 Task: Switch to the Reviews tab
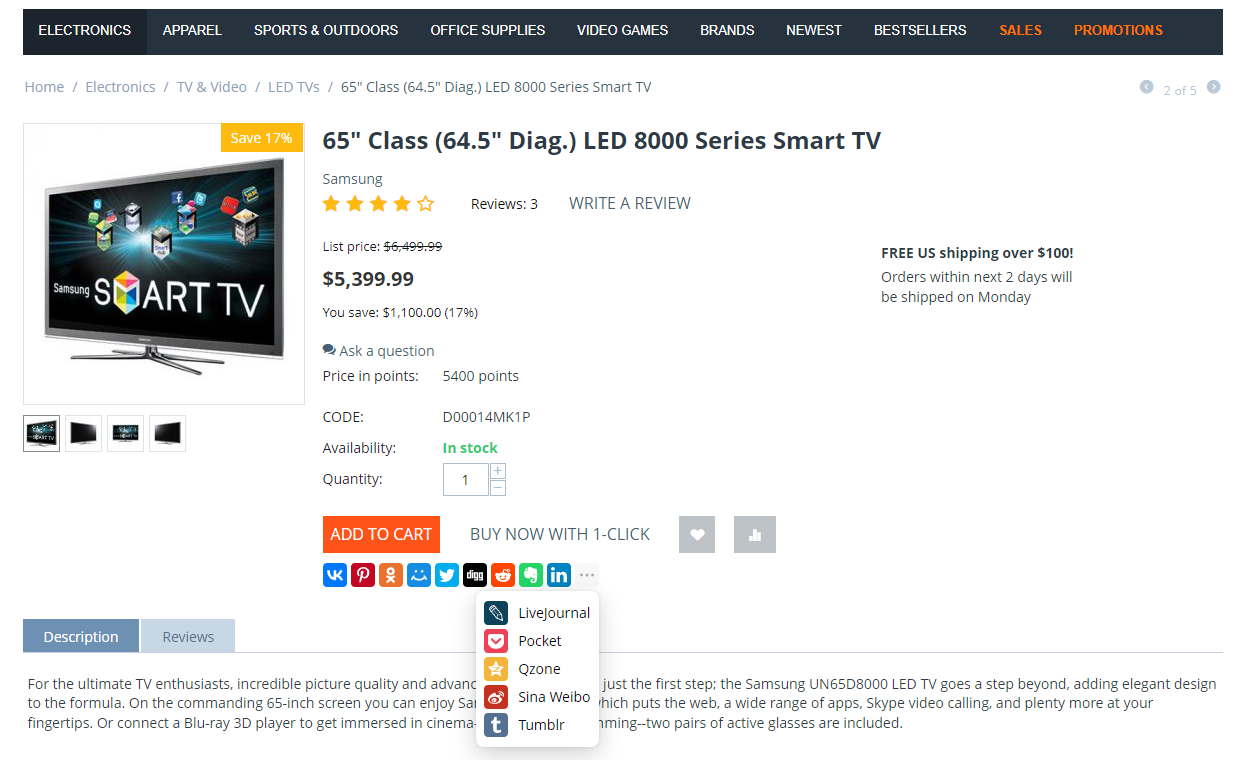(x=188, y=636)
